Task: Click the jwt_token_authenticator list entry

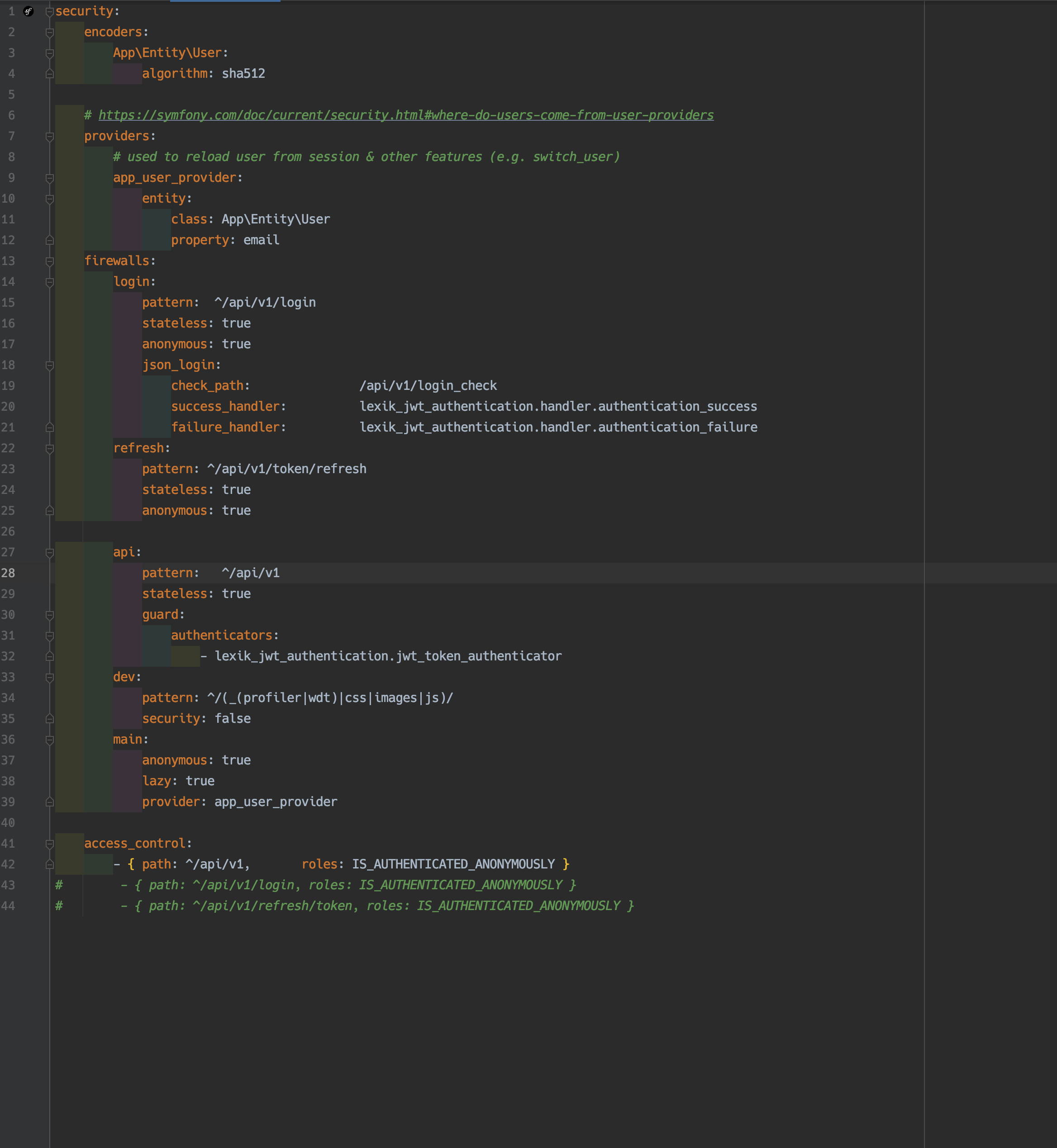Action: click(388, 656)
